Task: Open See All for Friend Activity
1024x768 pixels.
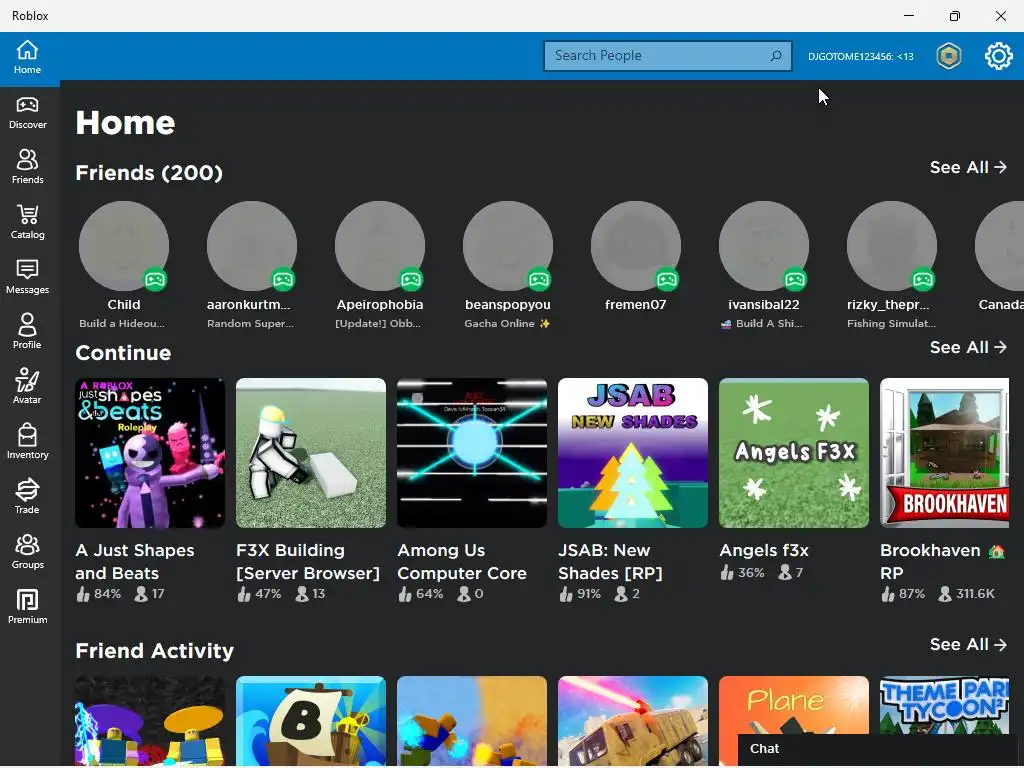Action: (968, 645)
